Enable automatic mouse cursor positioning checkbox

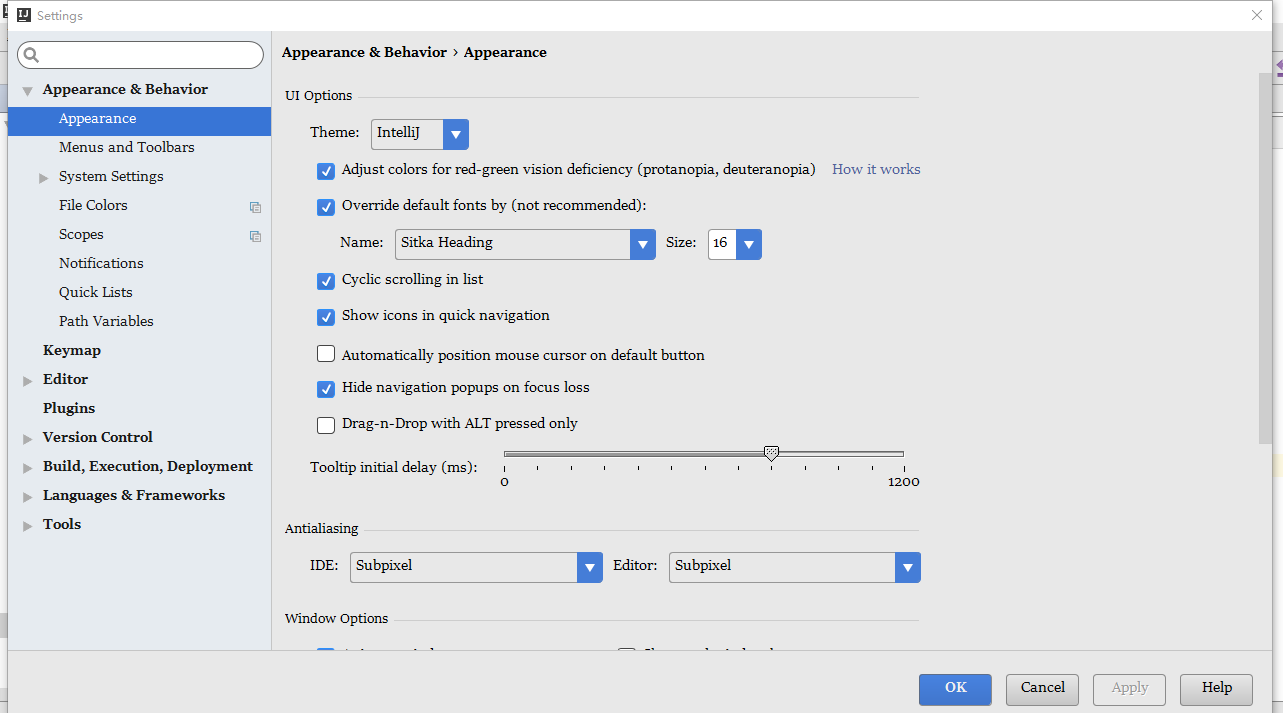(x=326, y=354)
